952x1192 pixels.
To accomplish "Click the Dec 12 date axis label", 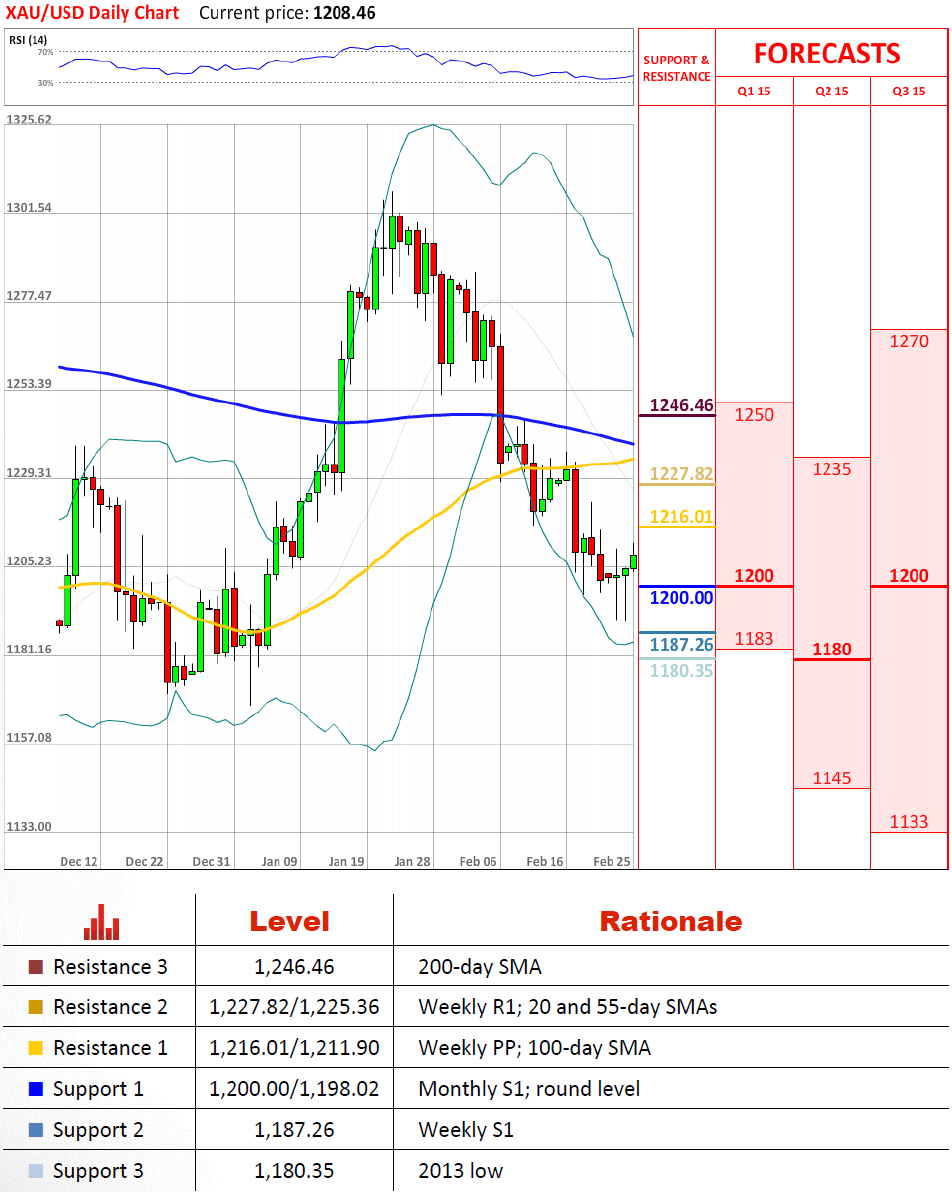I will click(79, 862).
